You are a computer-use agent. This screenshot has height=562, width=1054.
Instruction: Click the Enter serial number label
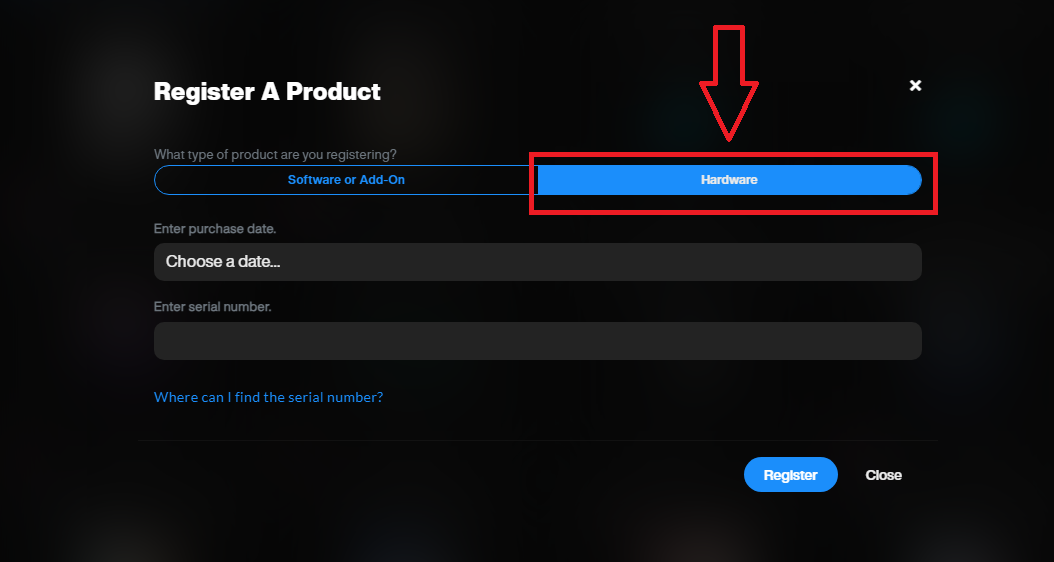[x=212, y=307]
